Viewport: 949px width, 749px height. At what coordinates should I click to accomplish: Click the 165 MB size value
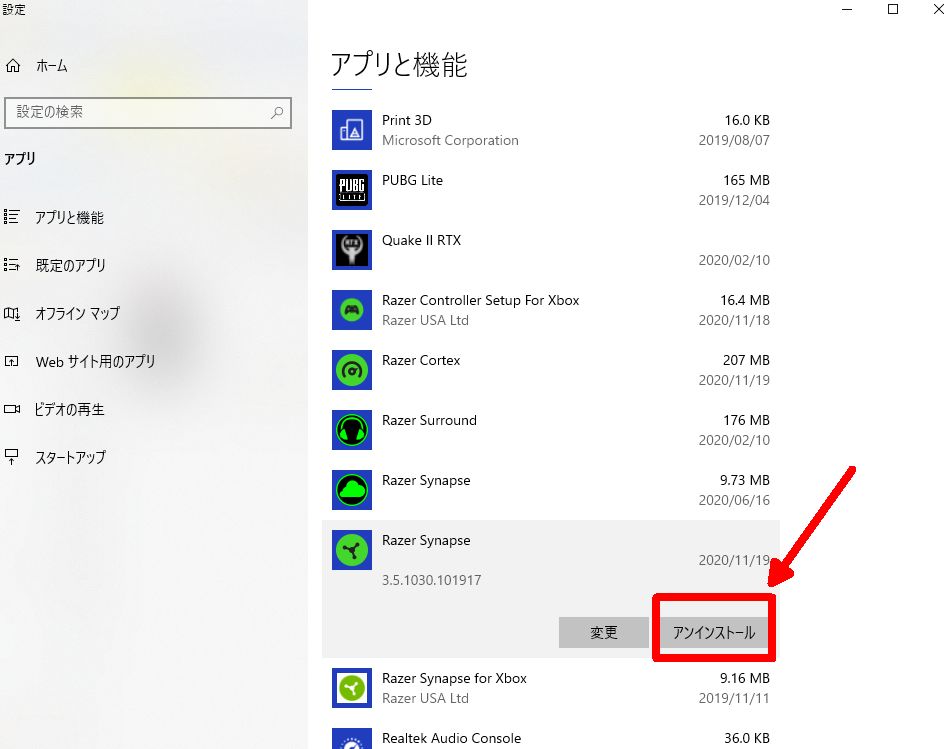[x=746, y=180]
